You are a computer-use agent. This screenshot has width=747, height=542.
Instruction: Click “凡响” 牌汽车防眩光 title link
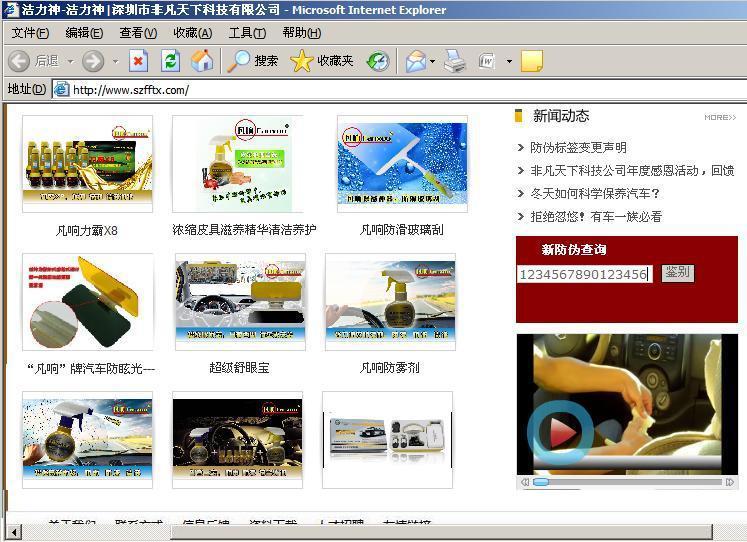click(90, 368)
